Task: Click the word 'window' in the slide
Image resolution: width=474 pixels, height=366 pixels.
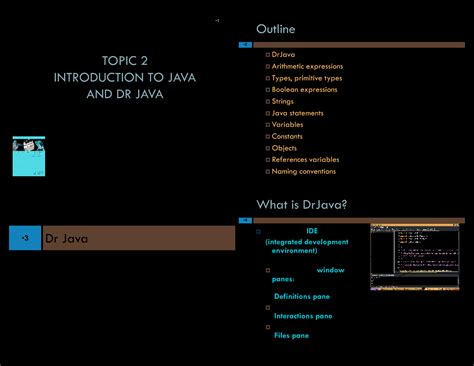Action: [330, 270]
